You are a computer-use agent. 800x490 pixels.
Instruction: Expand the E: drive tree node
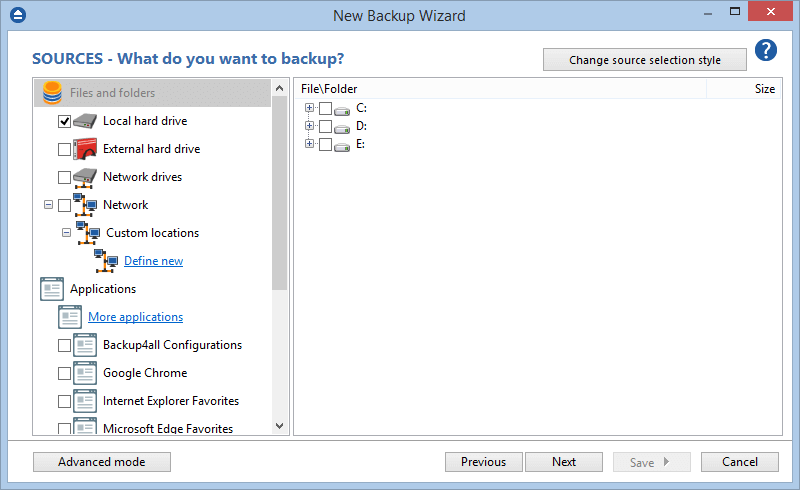[x=309, y=144]
